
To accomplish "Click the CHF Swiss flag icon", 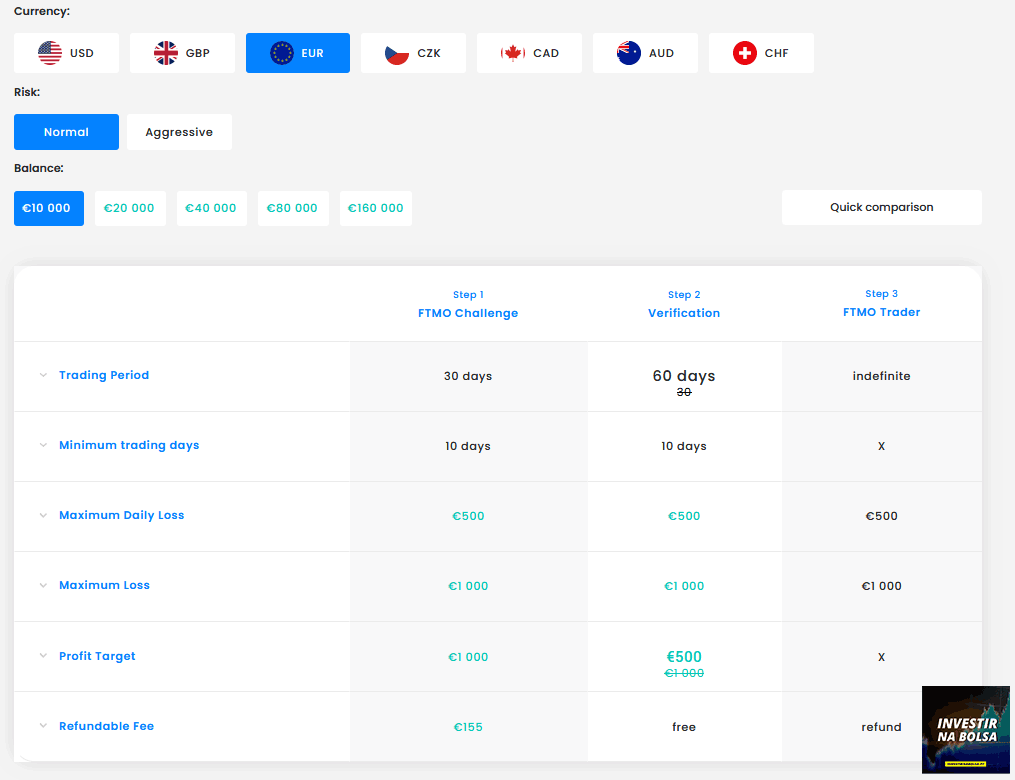I will (745, 53).
